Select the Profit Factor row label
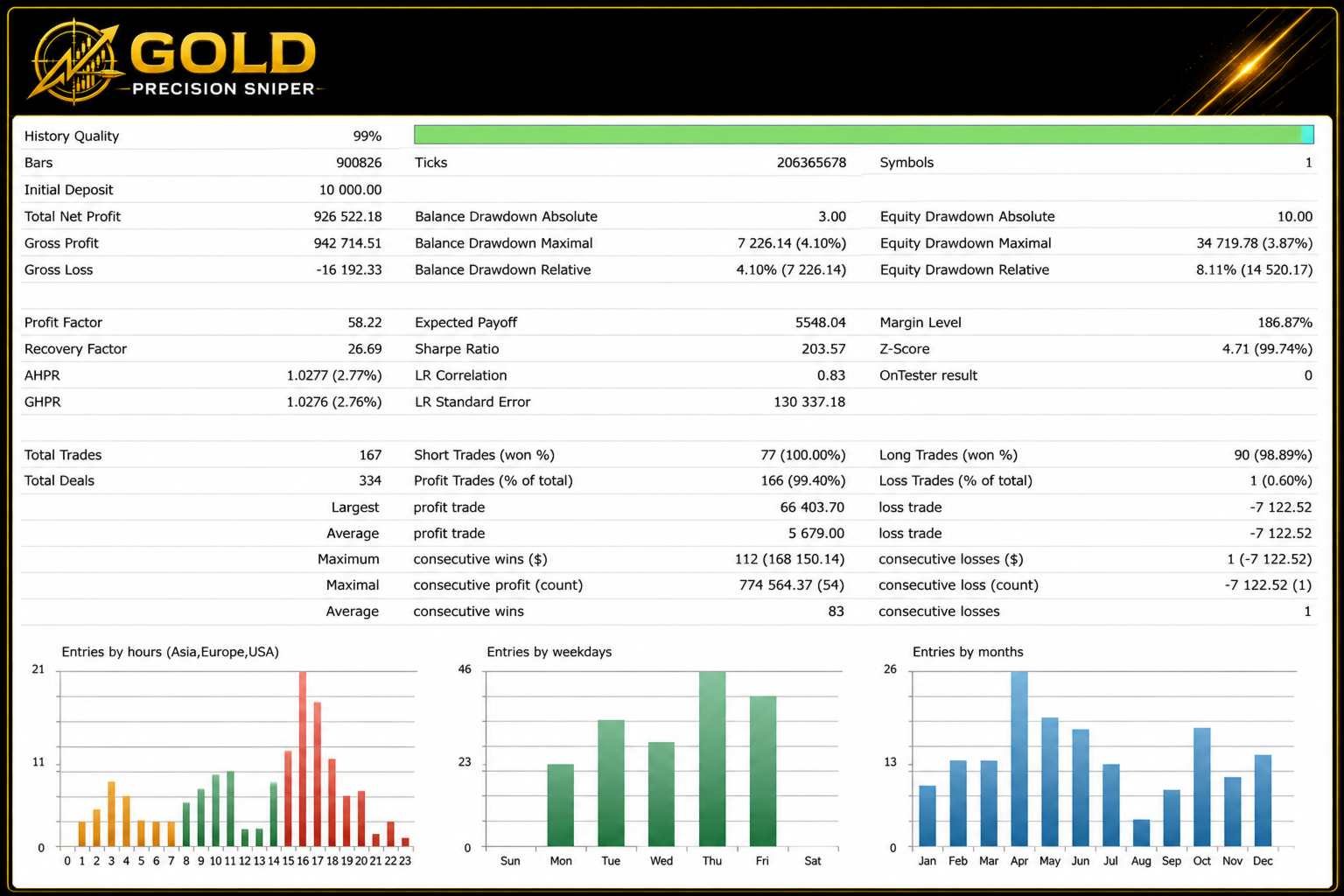Screen dimensions: 1344x896 click(63, 322)
